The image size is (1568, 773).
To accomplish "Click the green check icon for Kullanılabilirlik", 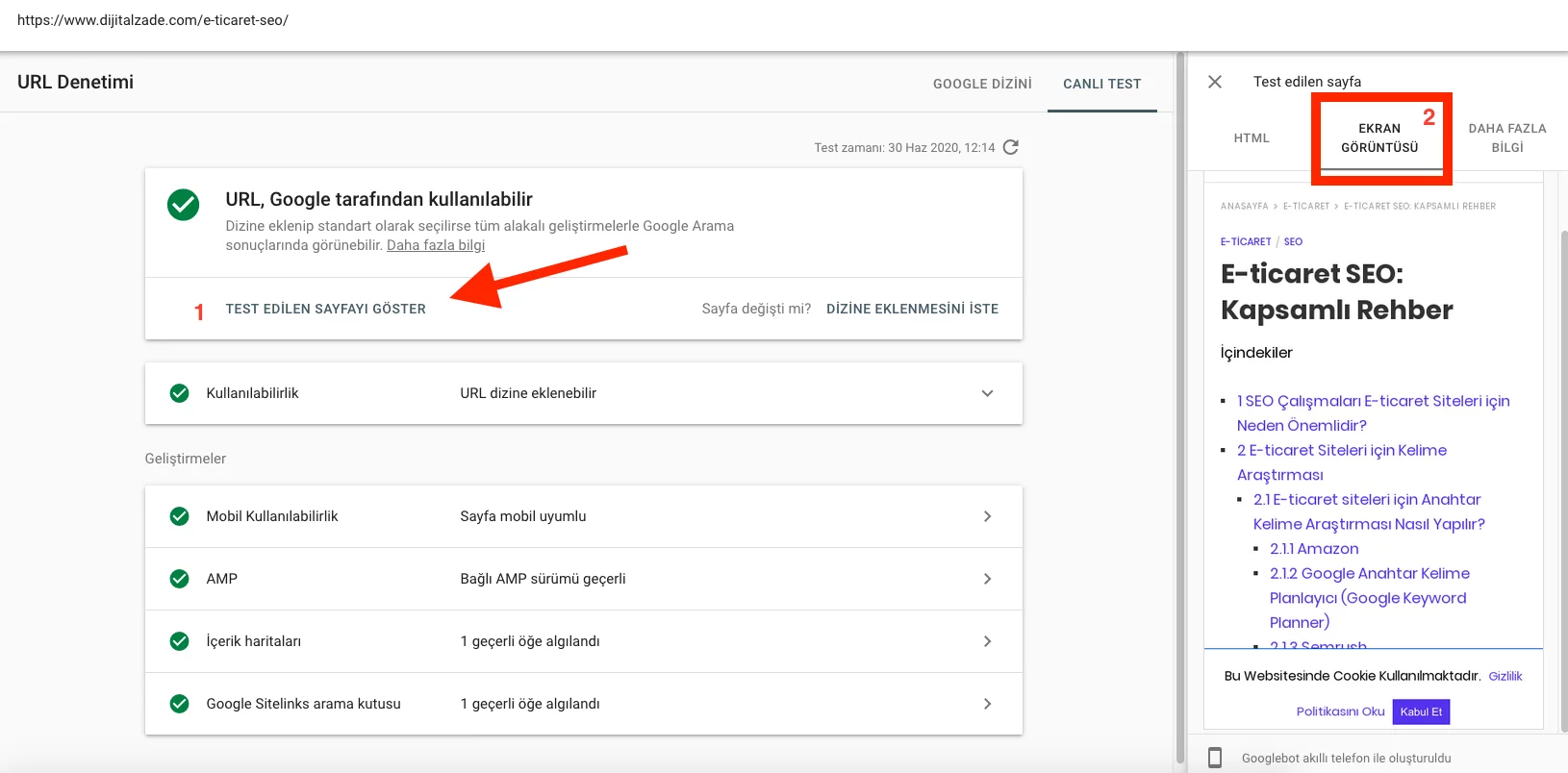I will pos(179,393).
